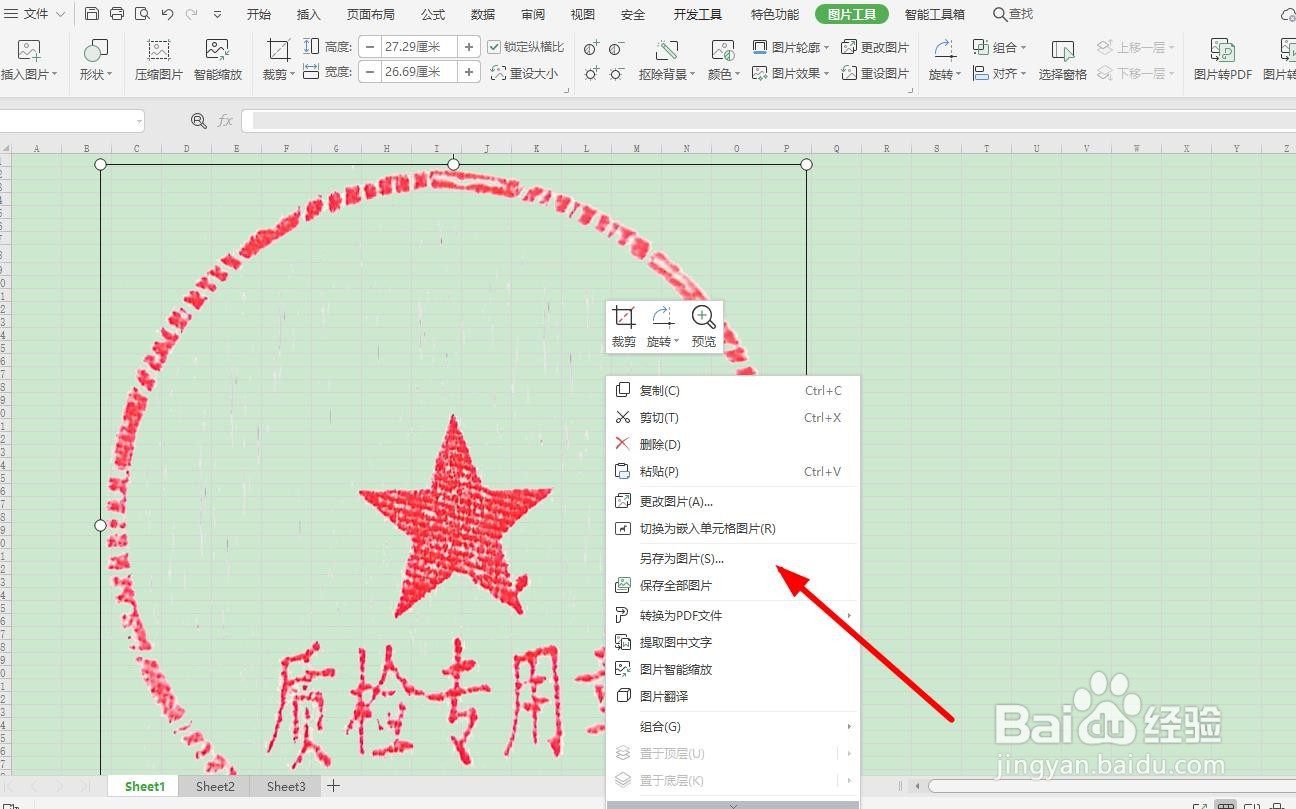Switch to Sheet3 tab
Screen dimensions: 1296x809
(x=286, y=786)
